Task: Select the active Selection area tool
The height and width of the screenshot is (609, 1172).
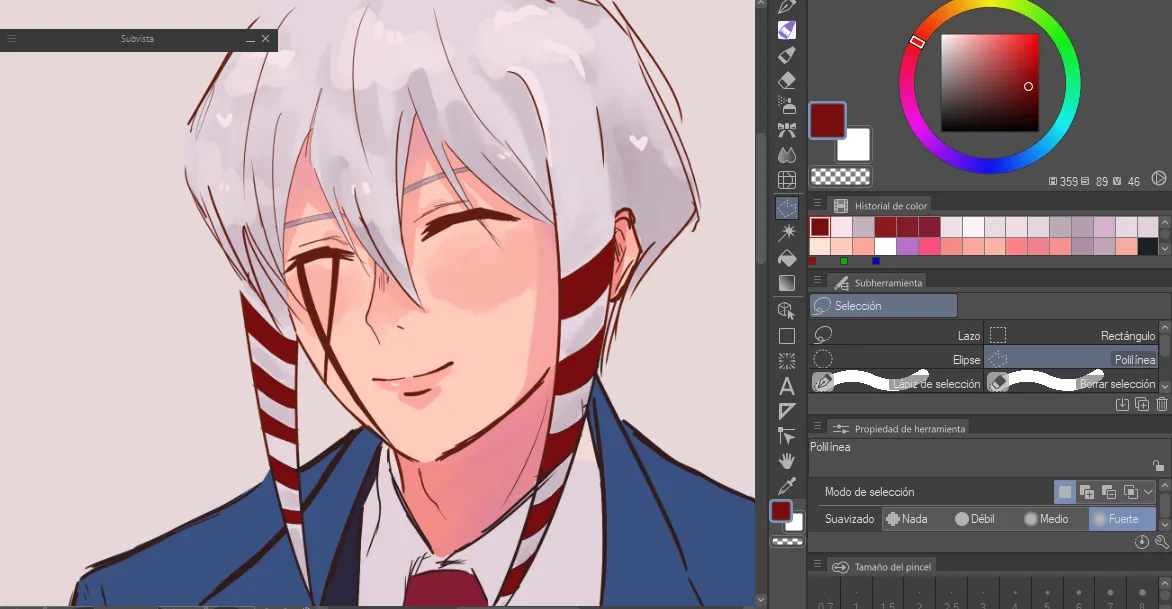Action: (786, 208)
